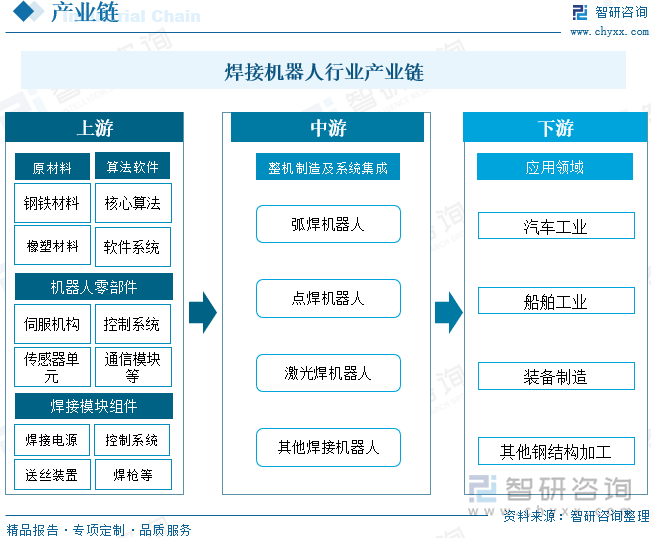
Task: Select the 下游 header
Action: point(556,127)
